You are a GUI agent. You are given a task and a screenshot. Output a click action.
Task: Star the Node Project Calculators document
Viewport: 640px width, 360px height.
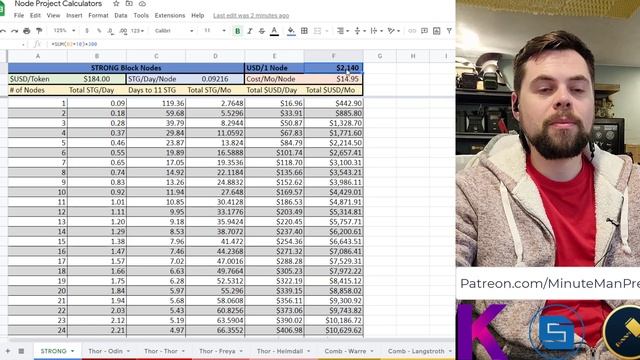(116, 4)
